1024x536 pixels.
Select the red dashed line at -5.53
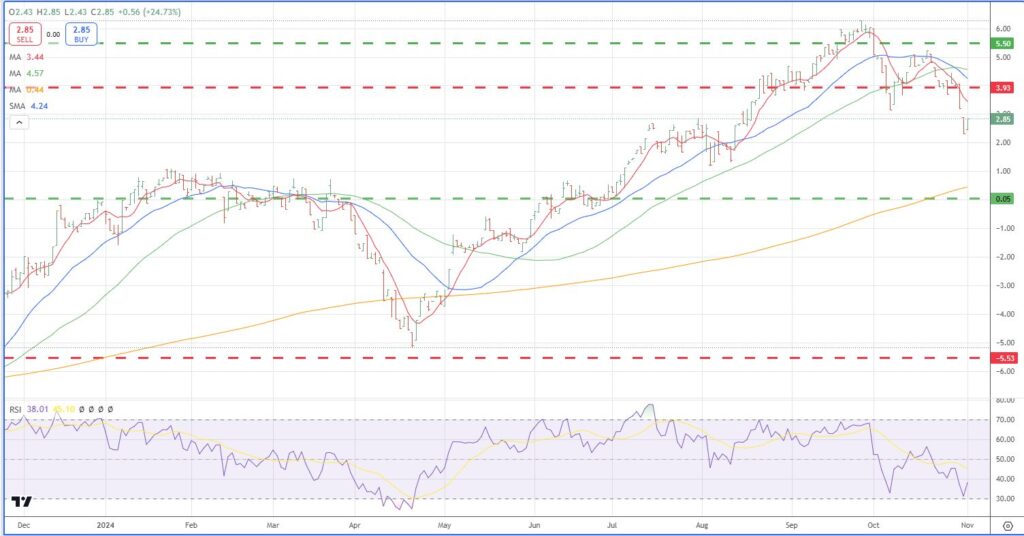(500, 357)
